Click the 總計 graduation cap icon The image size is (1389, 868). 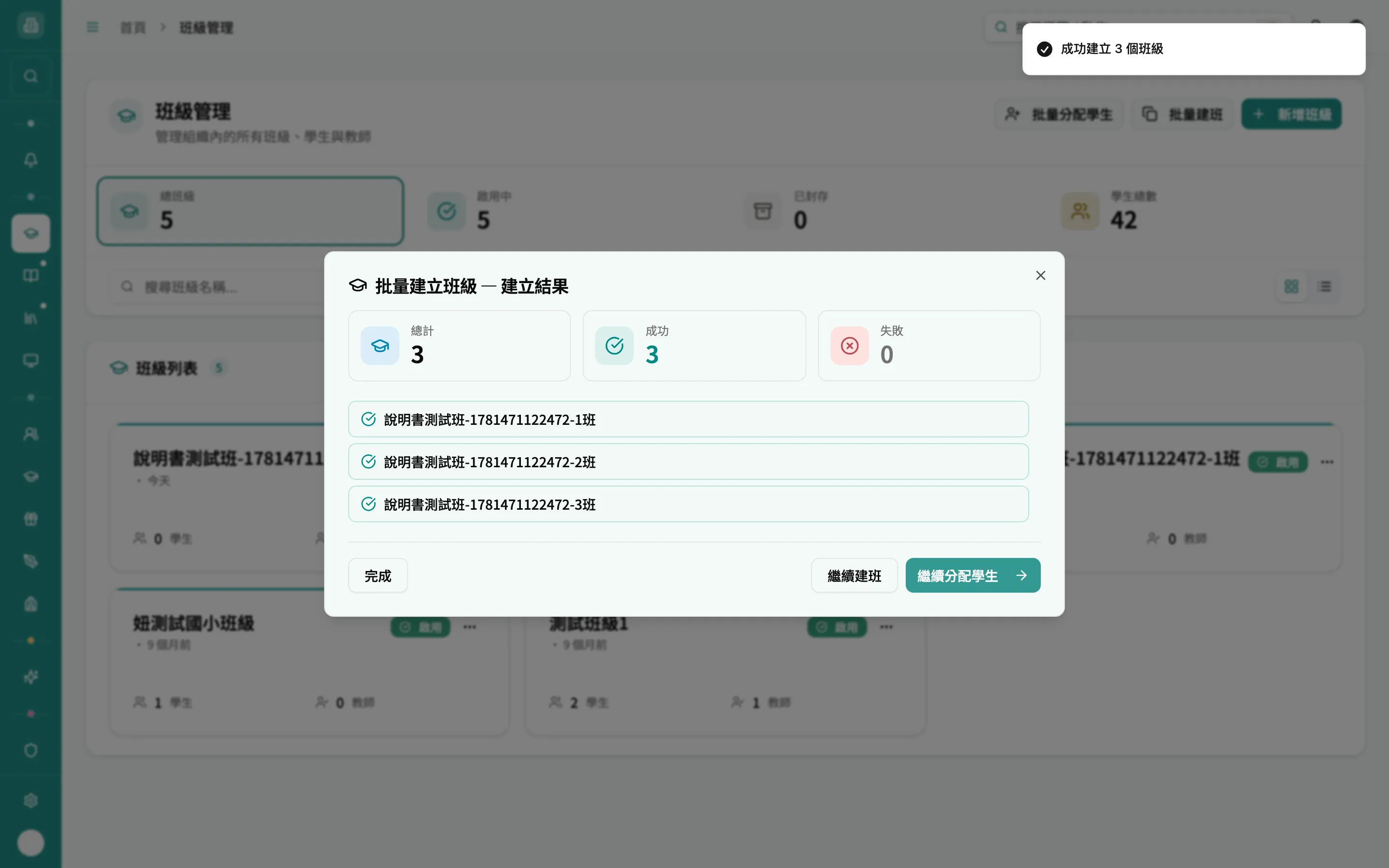(380, 346)
